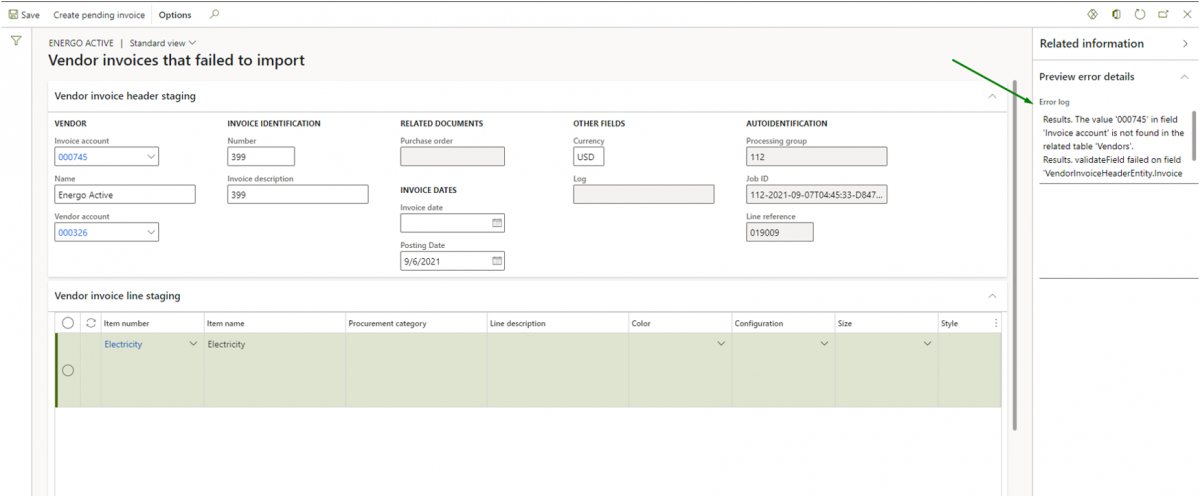Click the invoice Number field
The width and height of the screenshot is (1200, 496).
coord(261,157)
